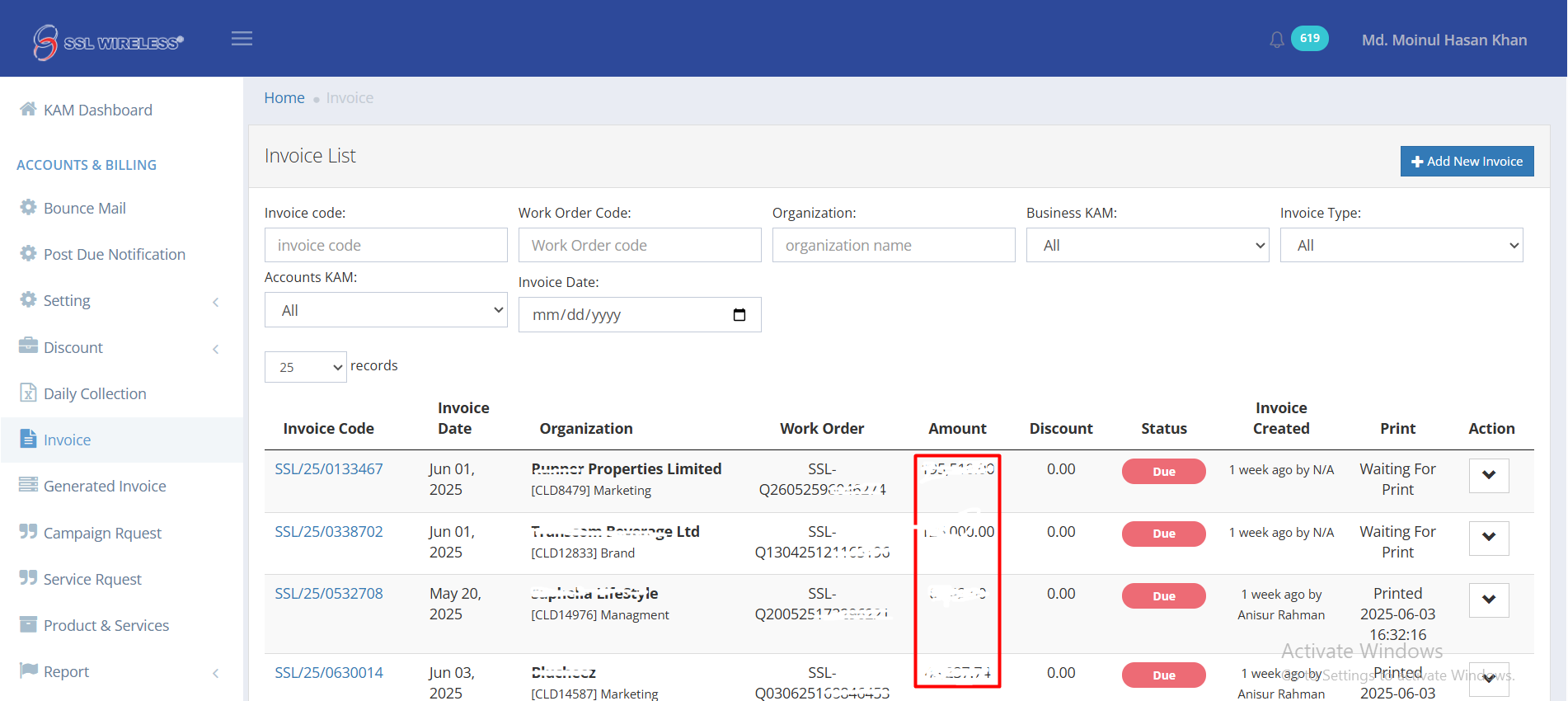The height and width of the screenshot is (701, 1568).
Task: Click the calendar icon in Invoice Date
Action: coord(739,315)
